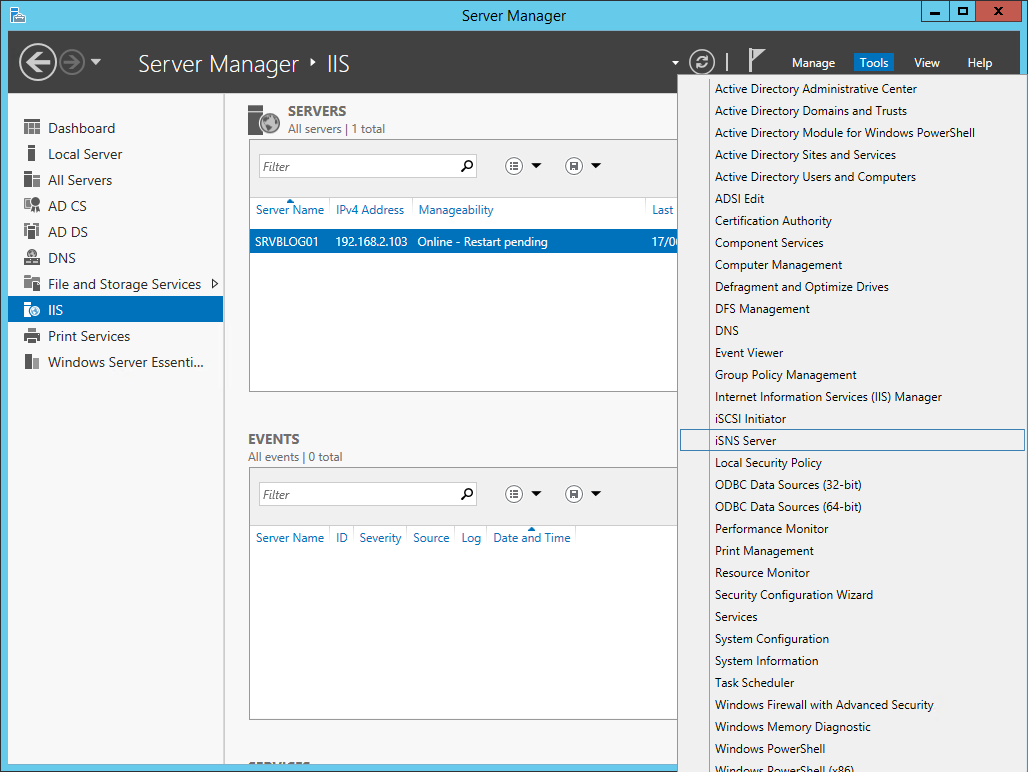The height and width of the screenshot is (772, 1028).
Task: Click the Dashboard icon in sidebar
Action: click(x=31, y=127)
